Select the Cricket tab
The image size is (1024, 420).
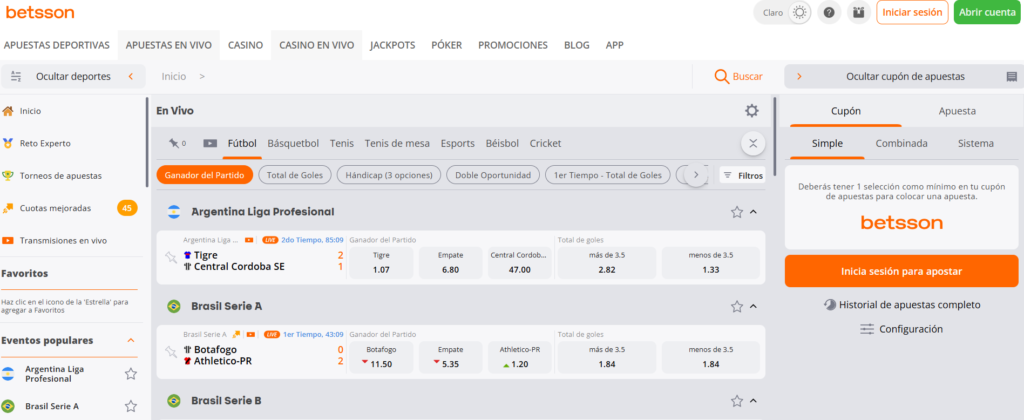pos(545,143)
